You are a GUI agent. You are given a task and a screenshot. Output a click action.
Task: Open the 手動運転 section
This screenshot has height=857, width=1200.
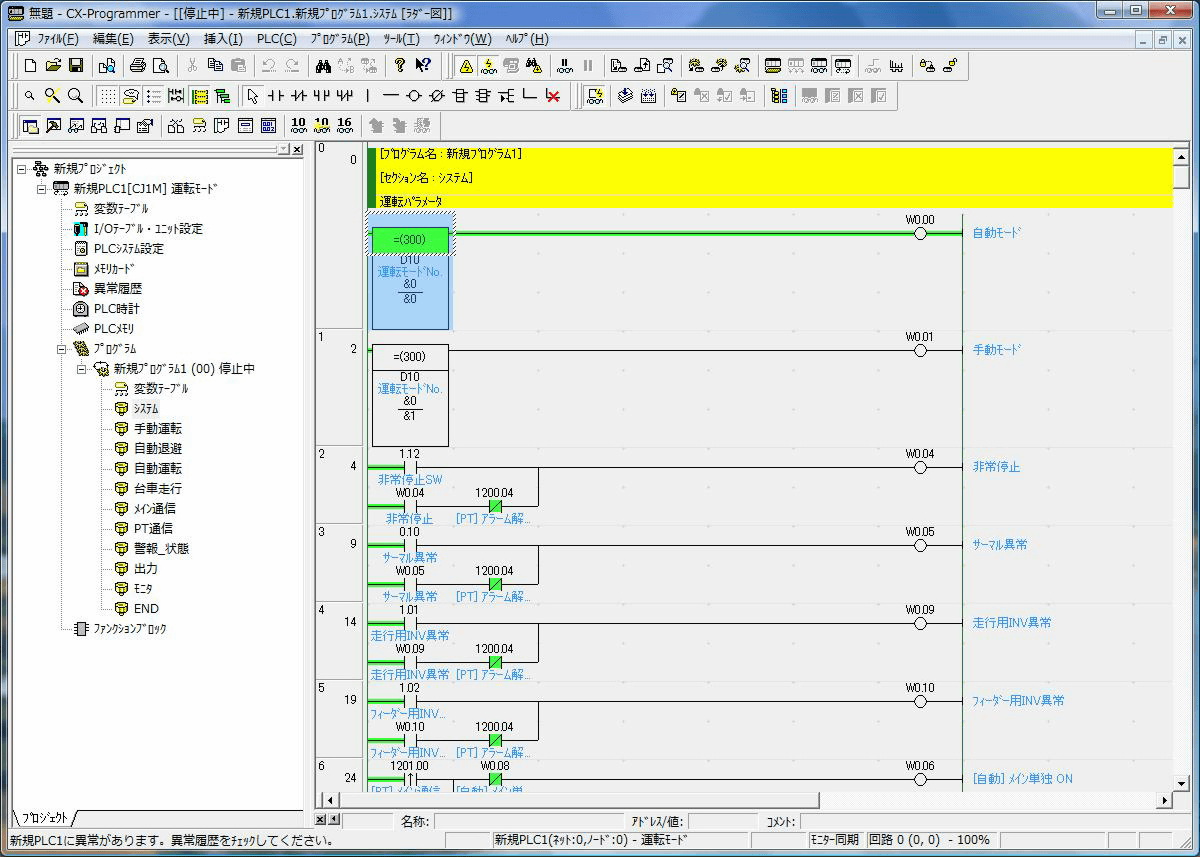coord(158,429)
